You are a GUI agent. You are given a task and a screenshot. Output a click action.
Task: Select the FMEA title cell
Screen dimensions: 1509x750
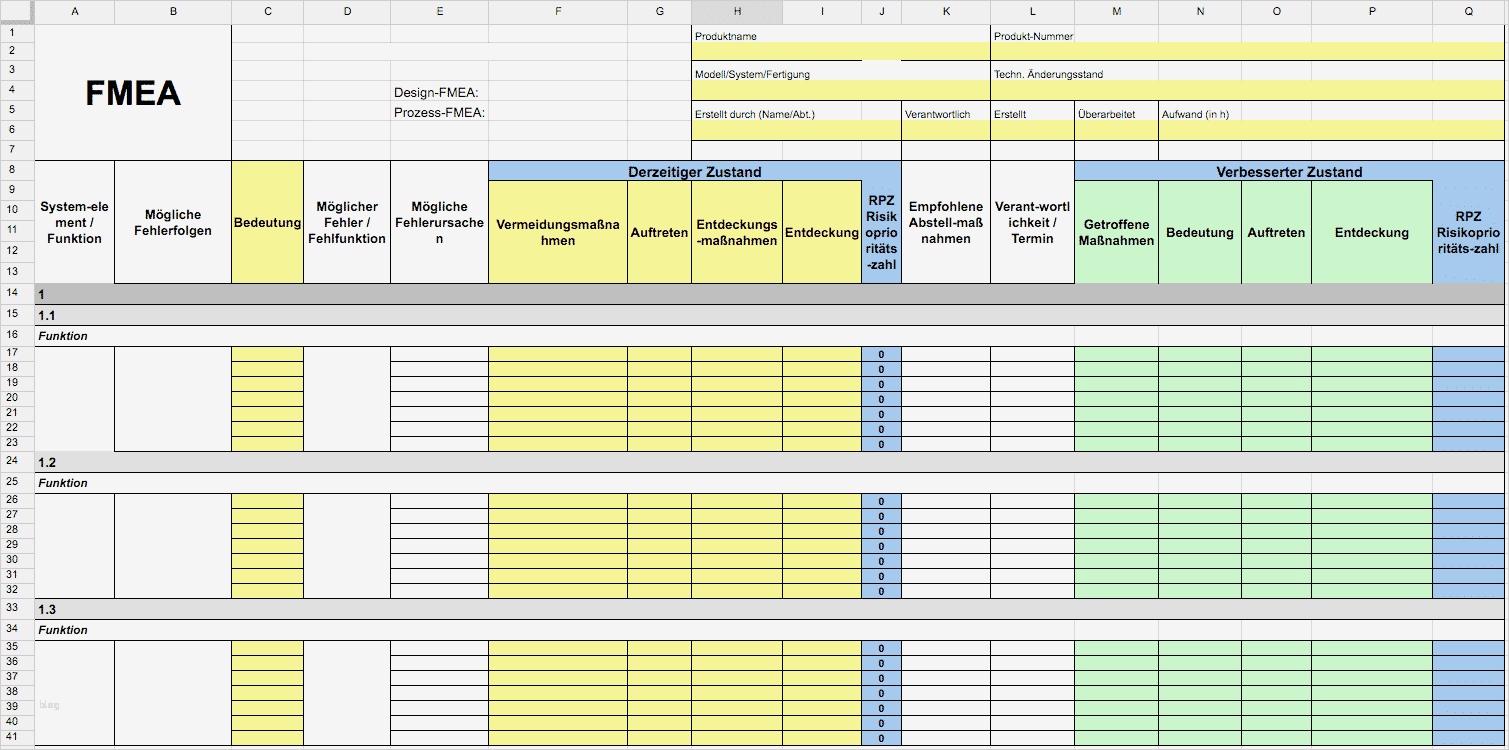131,92
